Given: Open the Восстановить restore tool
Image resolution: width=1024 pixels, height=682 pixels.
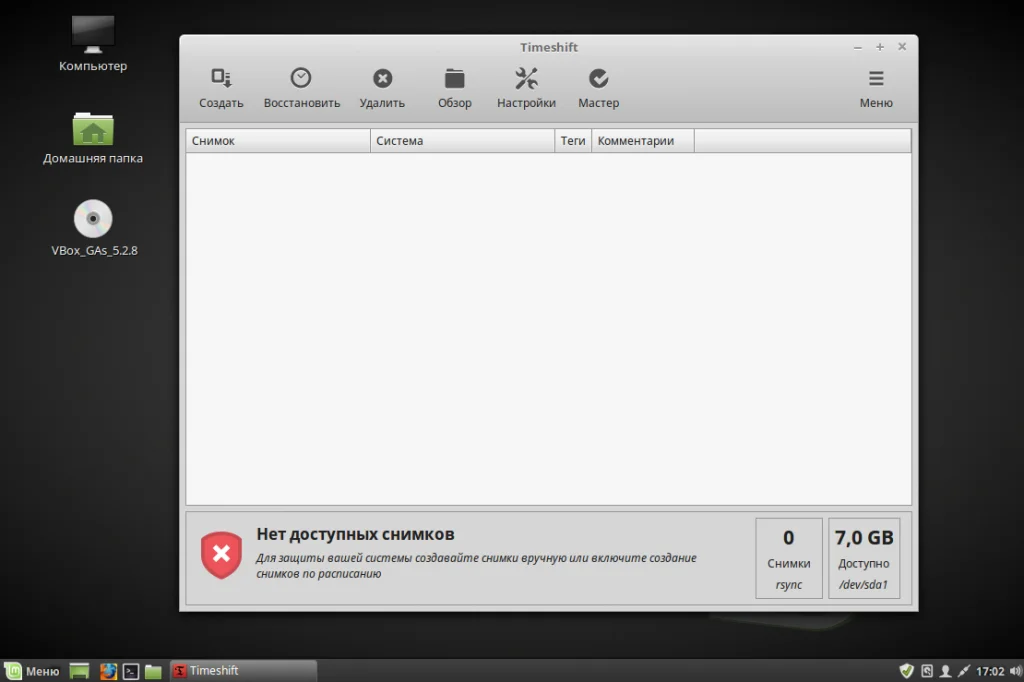Looking at the screenshot, I should tap(302, 88).
